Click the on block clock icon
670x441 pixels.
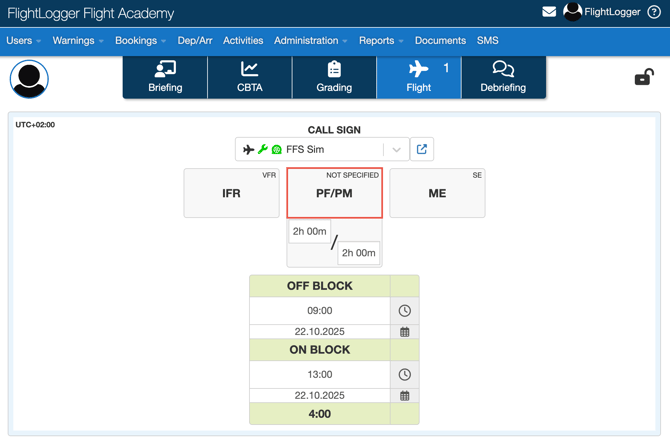coord(405,374)
